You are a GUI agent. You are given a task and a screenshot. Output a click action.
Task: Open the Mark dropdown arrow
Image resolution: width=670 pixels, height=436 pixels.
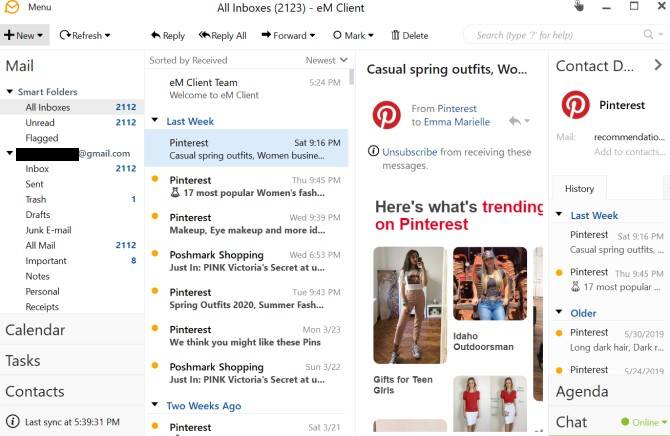(x=370, y=36)
